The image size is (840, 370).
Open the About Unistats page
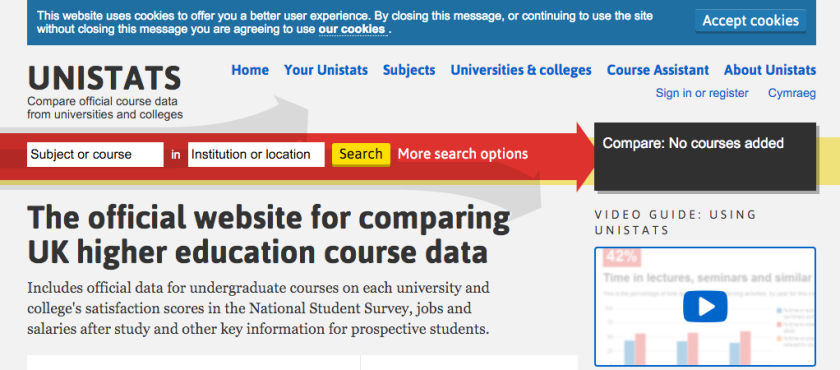pos(770,70)
